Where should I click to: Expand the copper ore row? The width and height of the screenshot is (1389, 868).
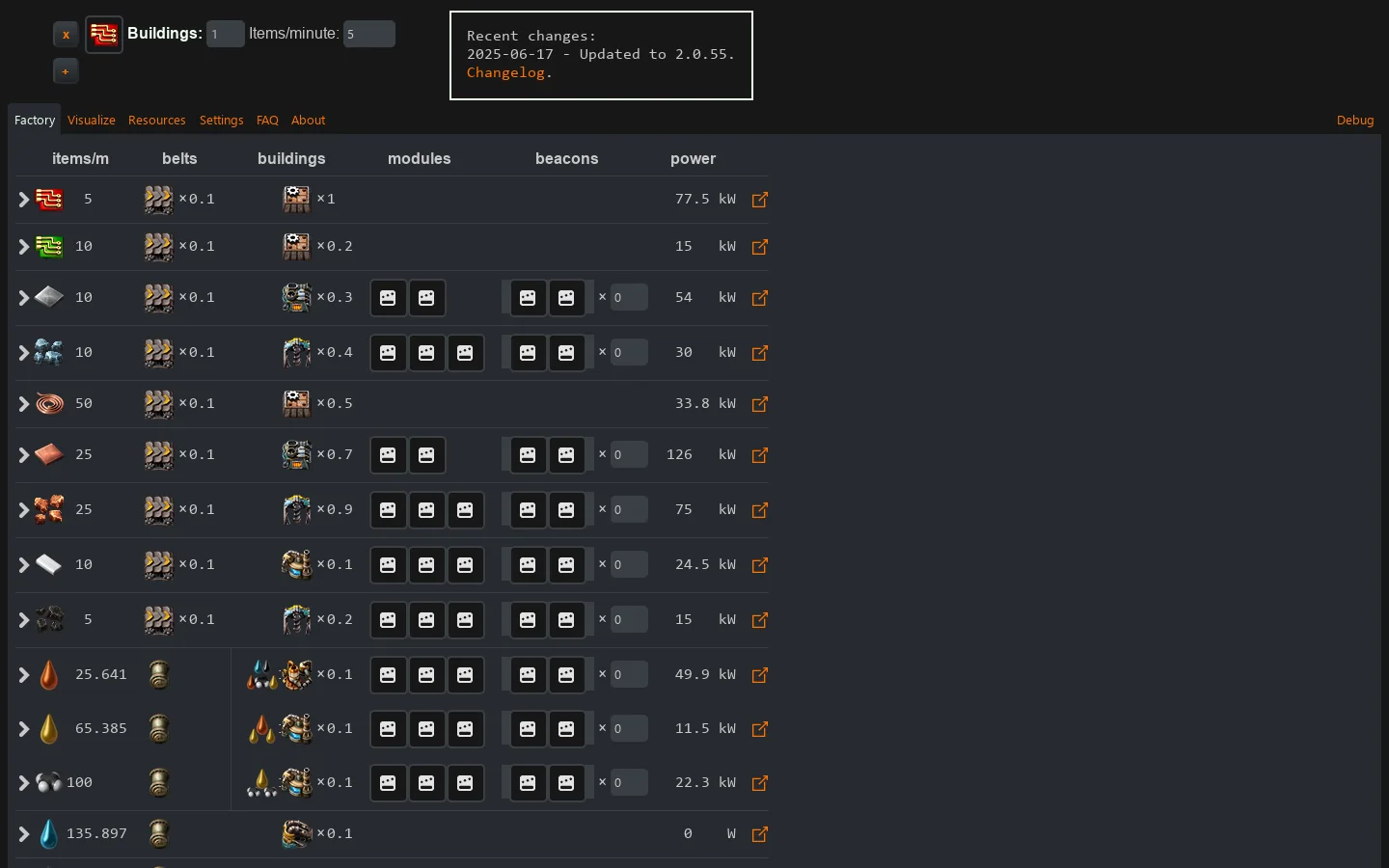click(x=23, y=510)
